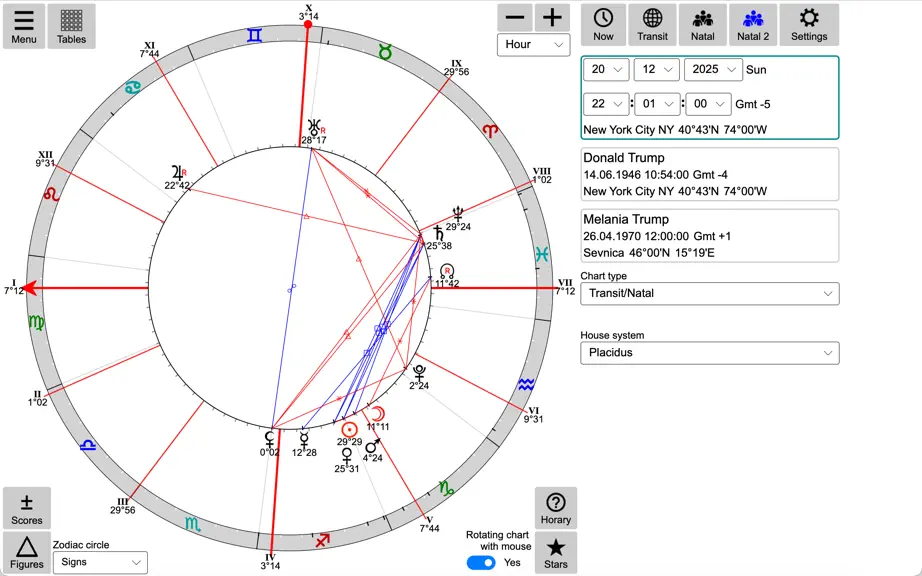This screenshot has height=576, width=922.
Task: Toggle Rotating chart with mouse switch
Action: 481,562
